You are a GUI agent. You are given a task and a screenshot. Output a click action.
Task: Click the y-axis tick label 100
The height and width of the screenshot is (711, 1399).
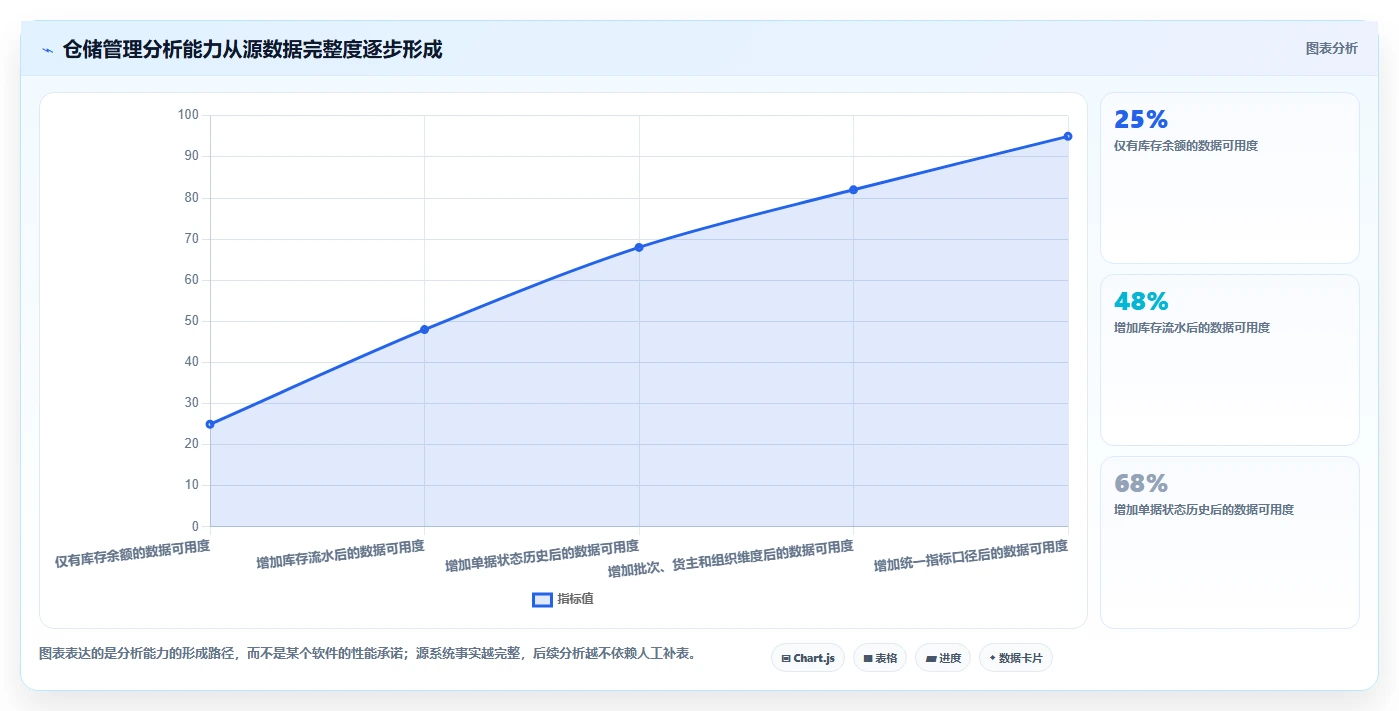[x=188, y=115]
